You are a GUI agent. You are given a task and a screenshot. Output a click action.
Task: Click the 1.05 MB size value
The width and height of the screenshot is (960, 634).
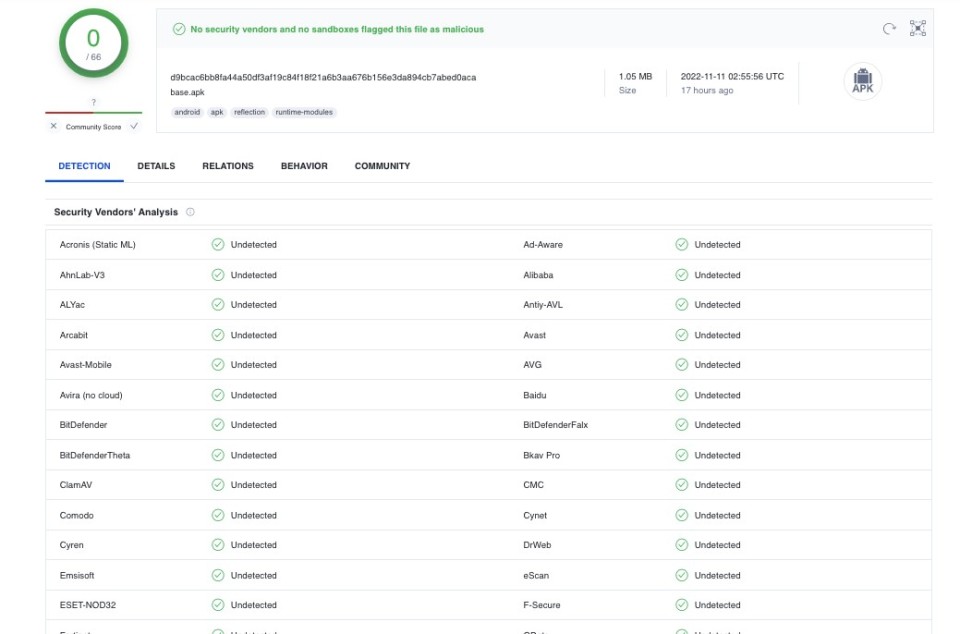click(x=636, y=76)
